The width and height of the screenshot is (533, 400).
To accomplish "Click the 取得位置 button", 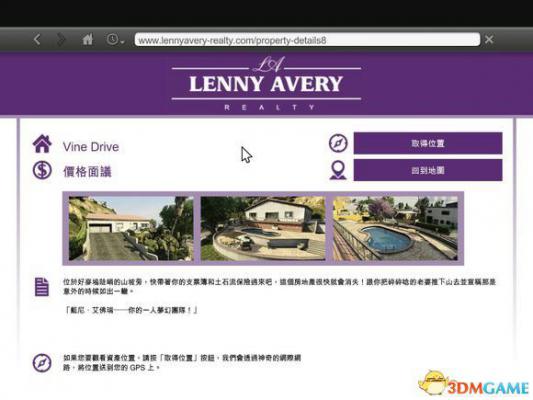I will click(428, 143).
